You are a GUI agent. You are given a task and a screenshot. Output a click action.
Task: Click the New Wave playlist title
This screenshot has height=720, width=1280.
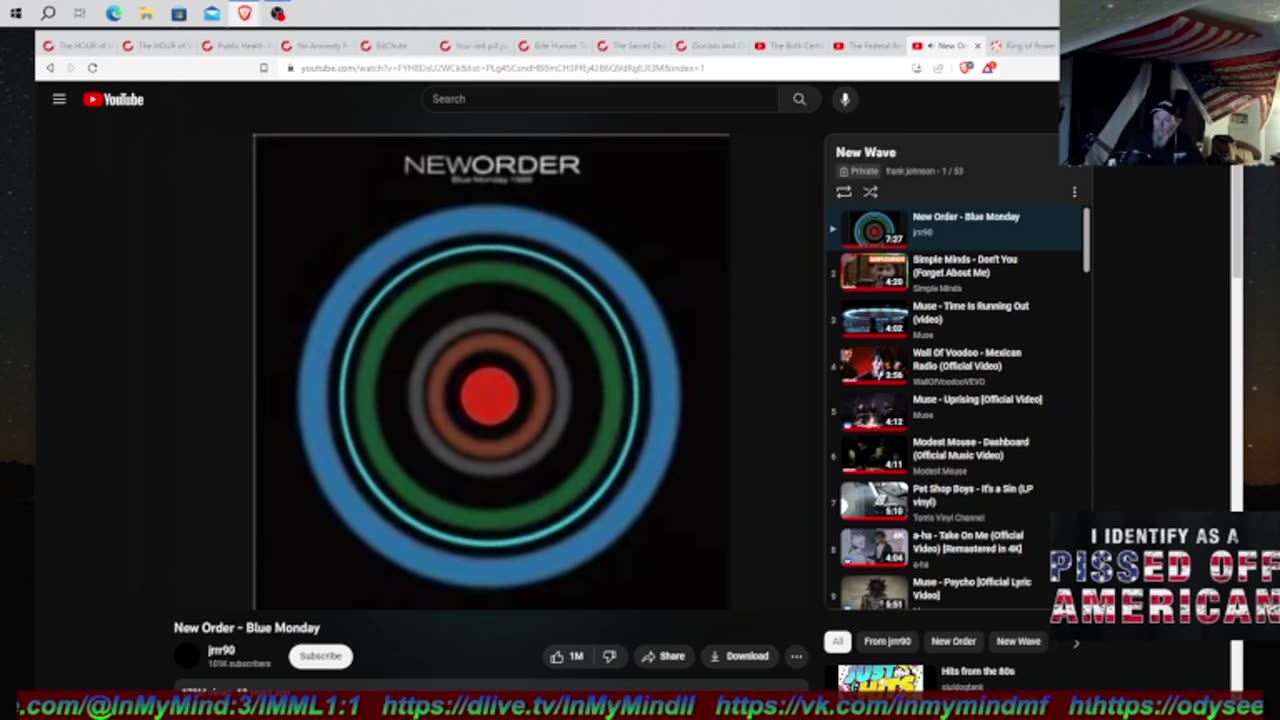866,152
